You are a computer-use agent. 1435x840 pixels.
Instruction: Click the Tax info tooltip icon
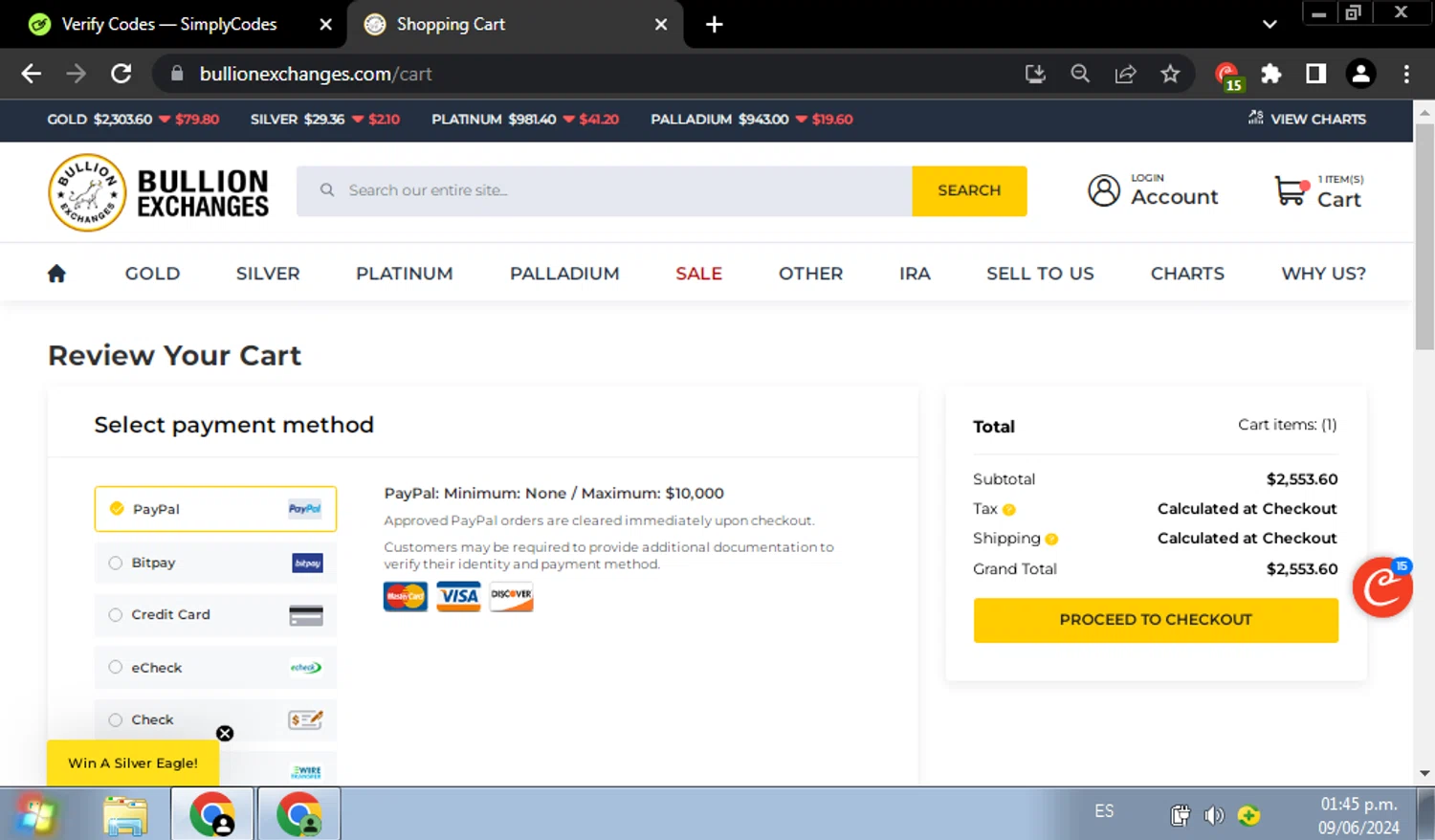pos(1009,510)
